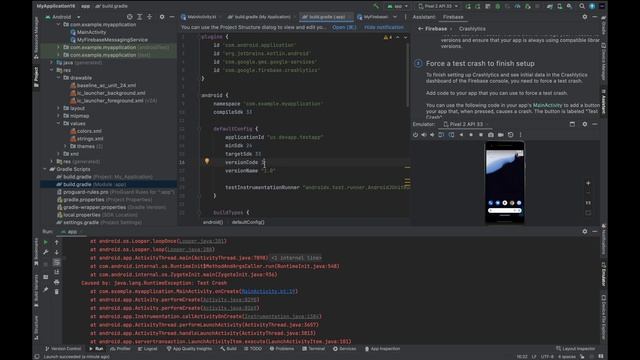Go back with Firebase arrow

(x=420, y=29)
